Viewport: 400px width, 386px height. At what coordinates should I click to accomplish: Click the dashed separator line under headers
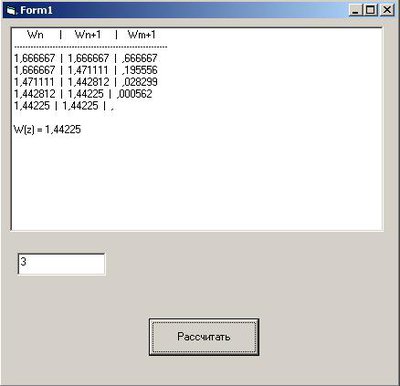91,47
